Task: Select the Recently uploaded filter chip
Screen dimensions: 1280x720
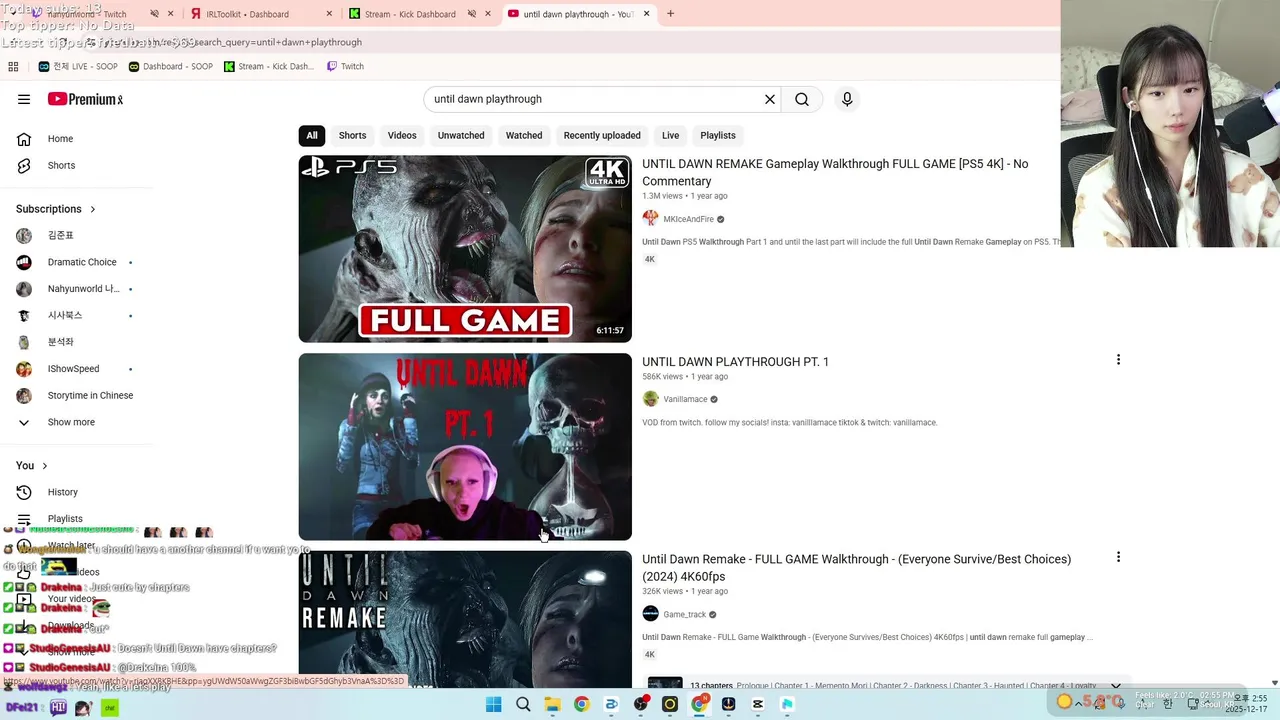Action: (602, 135)
